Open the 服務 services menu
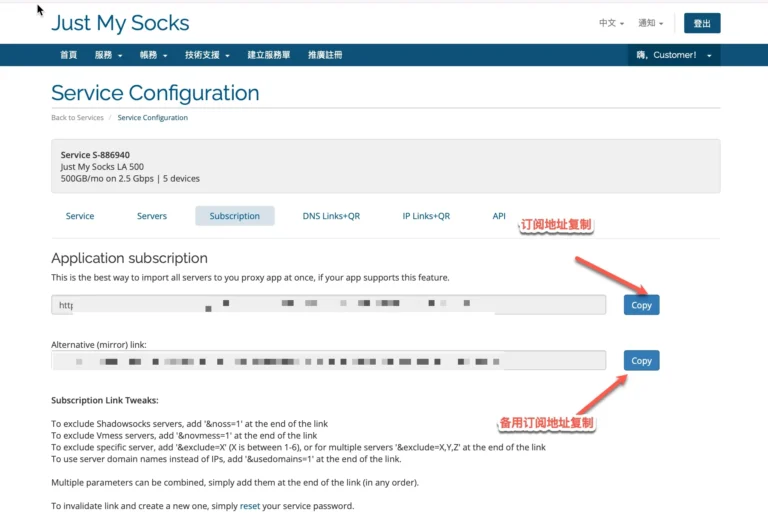768x529 pixels. coord(108,55)
